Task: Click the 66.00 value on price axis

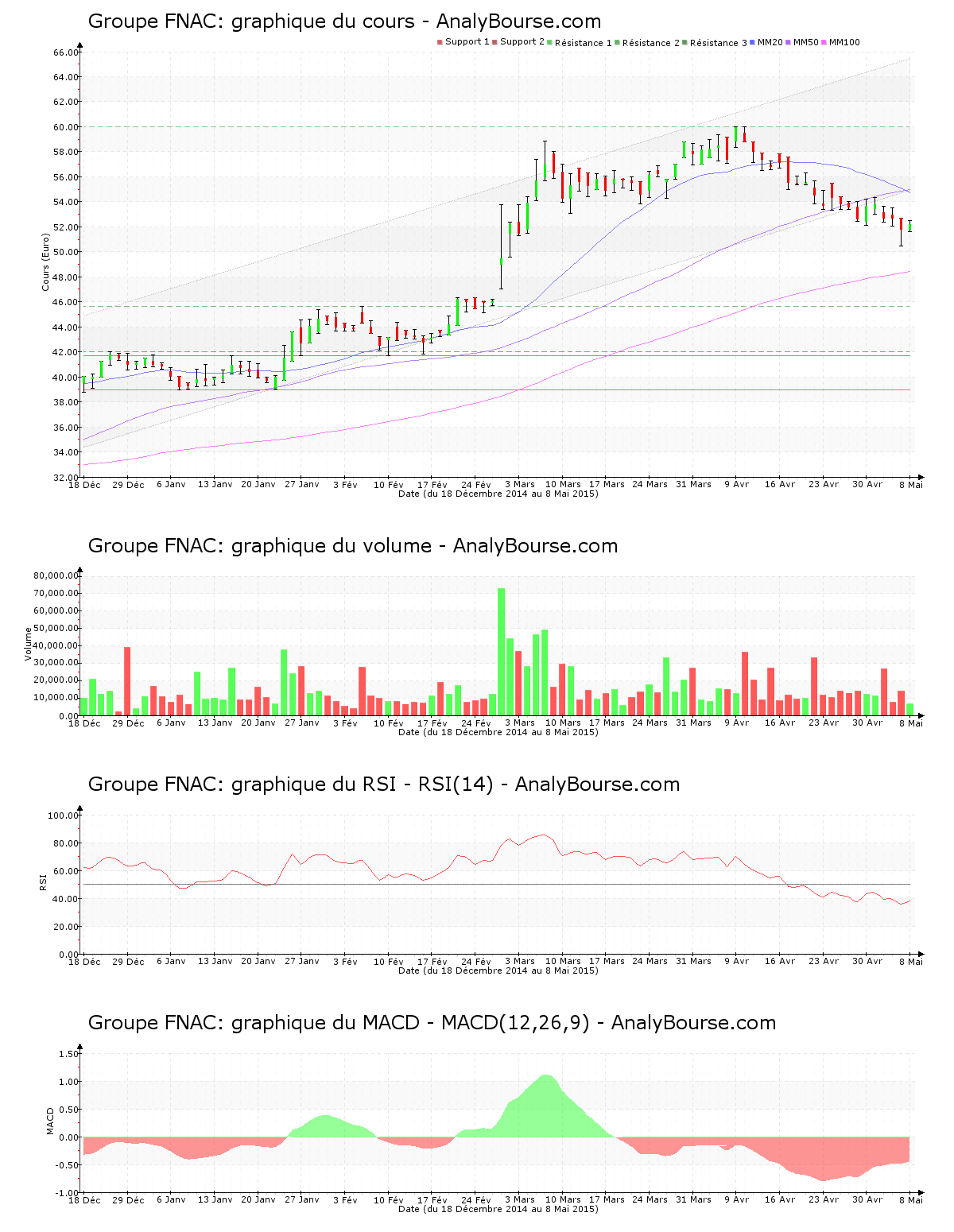Action: click(66, 52)
